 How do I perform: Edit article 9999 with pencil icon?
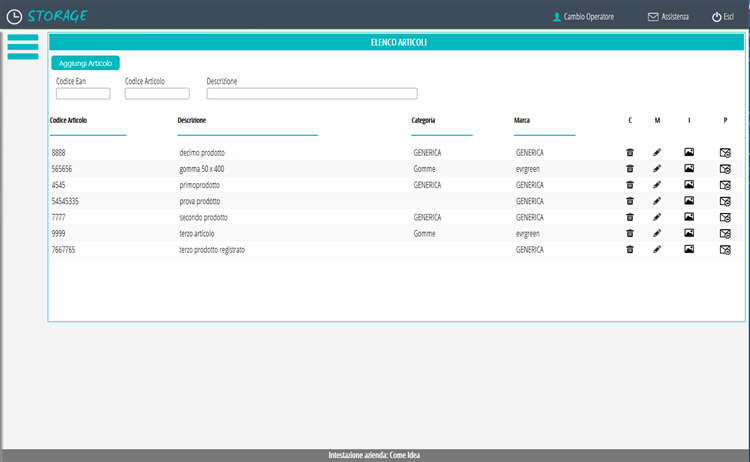pyautogui.click(x=657, y=234)
